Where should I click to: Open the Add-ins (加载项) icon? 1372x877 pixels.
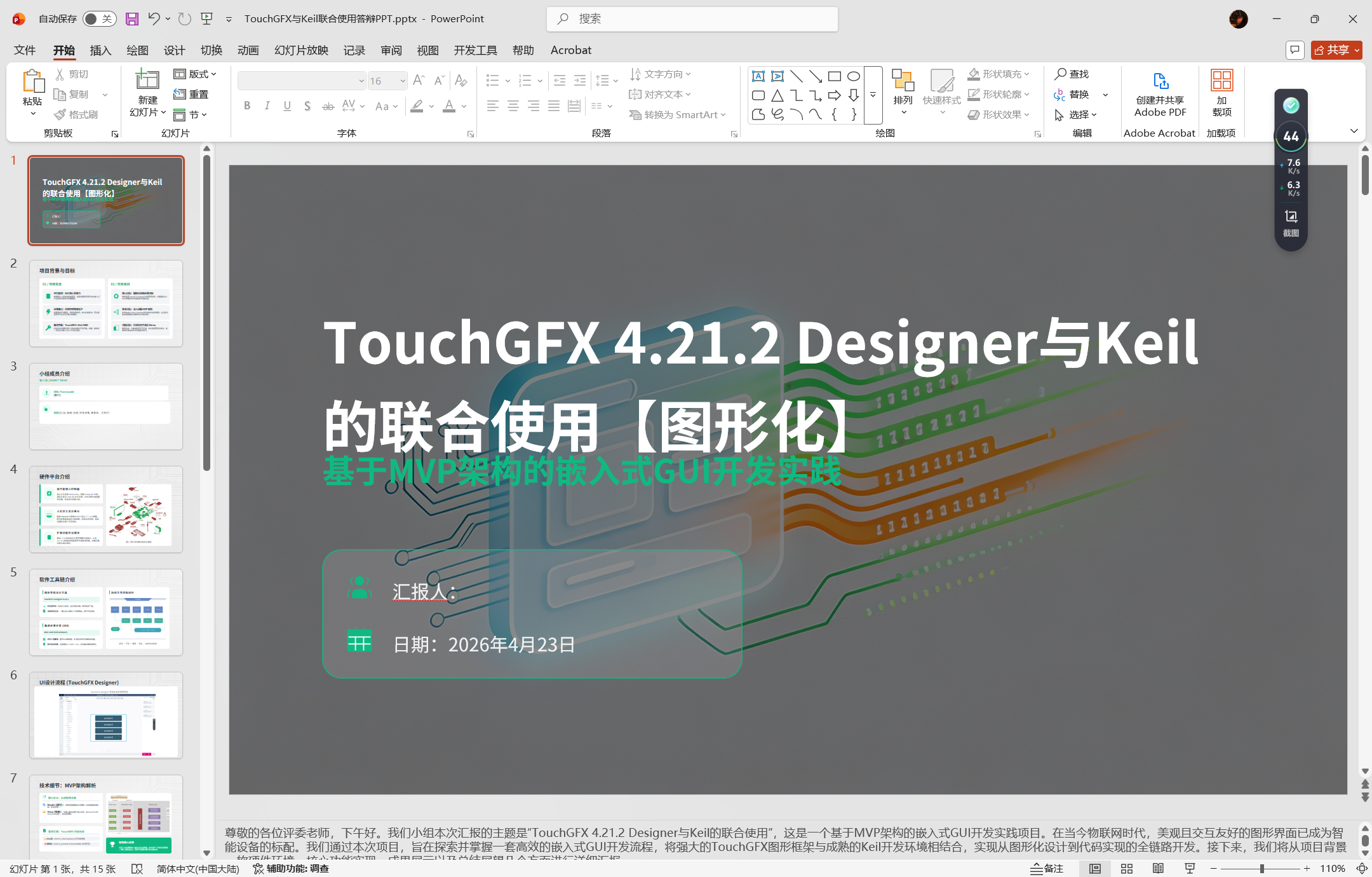point(1221,81)
